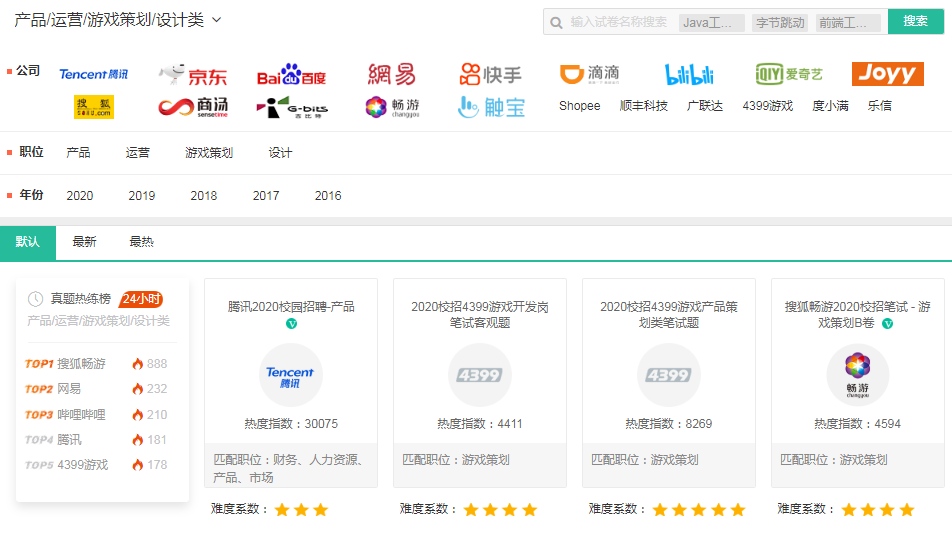Click 热度指数：30075 on Tencent card
This screenshot has height=533, width=952.
pyautogui.click(x=291, y=424)
